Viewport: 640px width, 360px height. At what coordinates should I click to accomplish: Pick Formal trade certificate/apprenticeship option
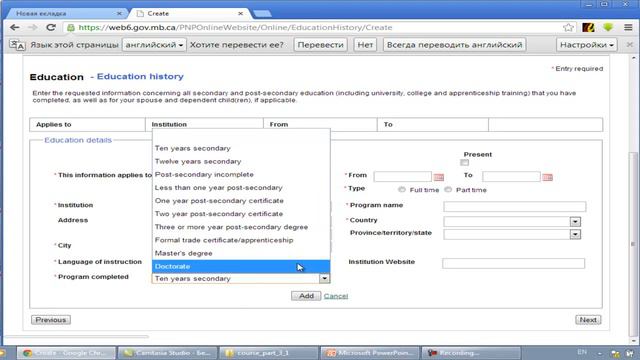pyautogui.click(x=241, y=240)
